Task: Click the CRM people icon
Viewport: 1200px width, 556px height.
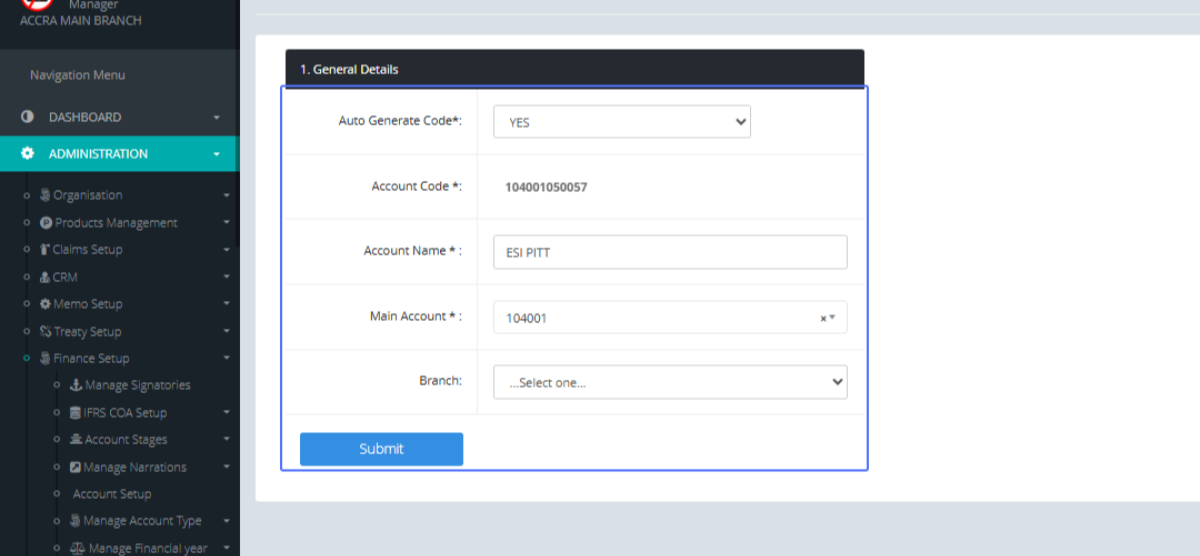Action: (45, 277)
